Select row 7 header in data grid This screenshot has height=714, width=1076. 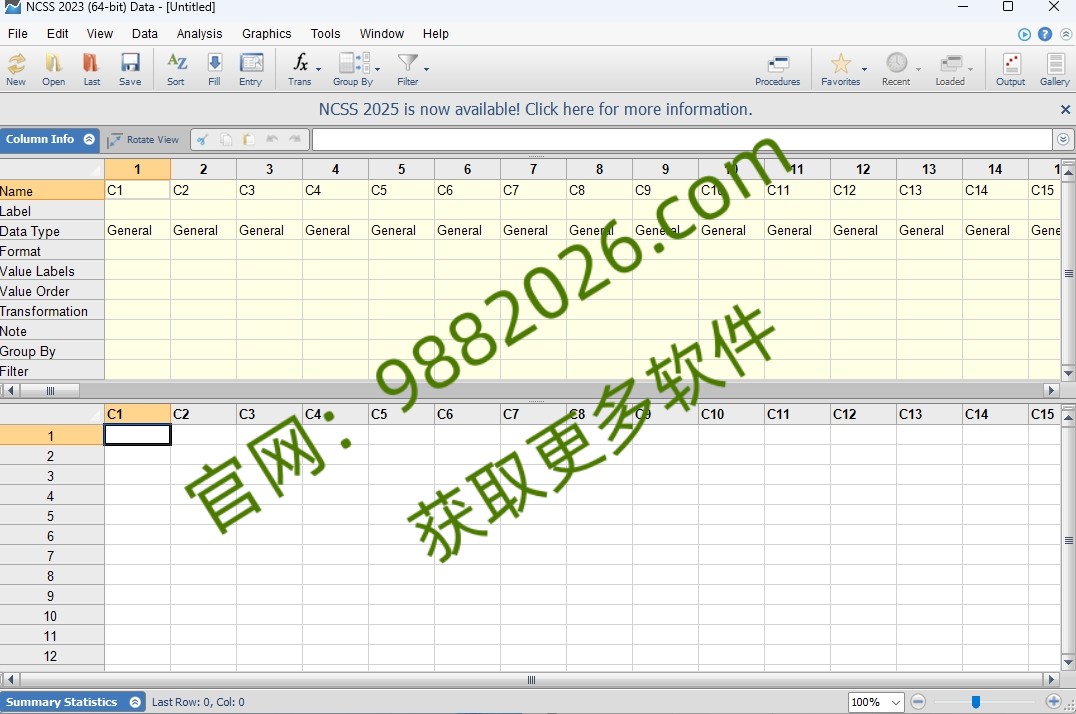[x=51, y=556]
